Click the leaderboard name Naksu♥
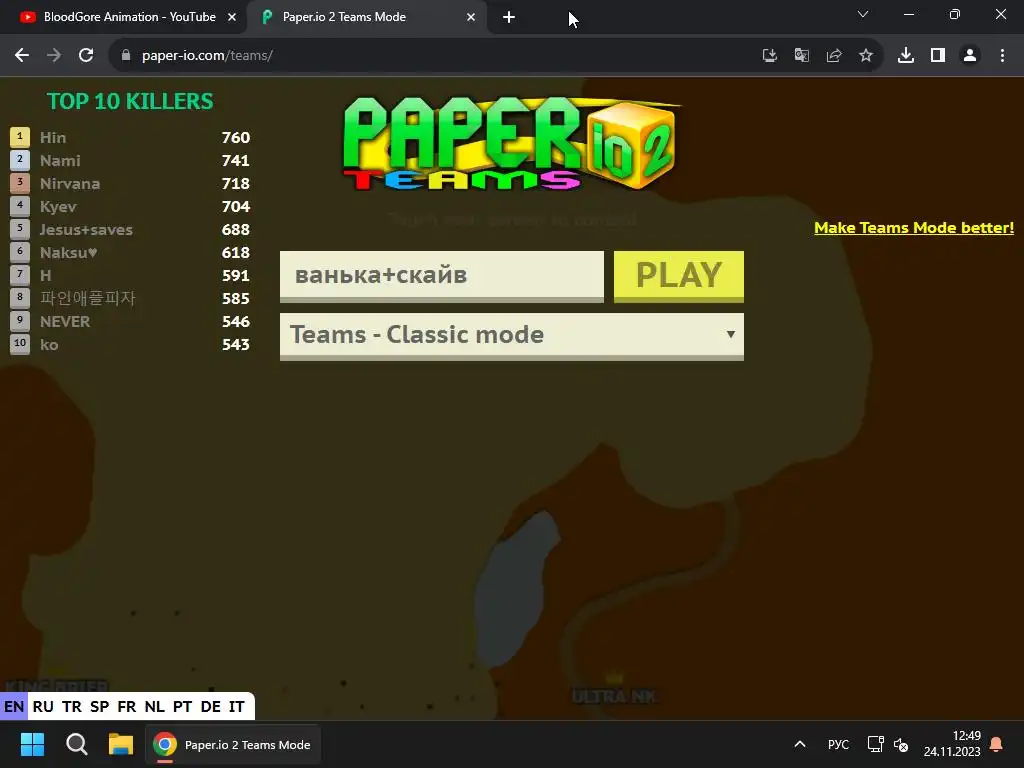The image size is (1024, 768). point(69,253)
